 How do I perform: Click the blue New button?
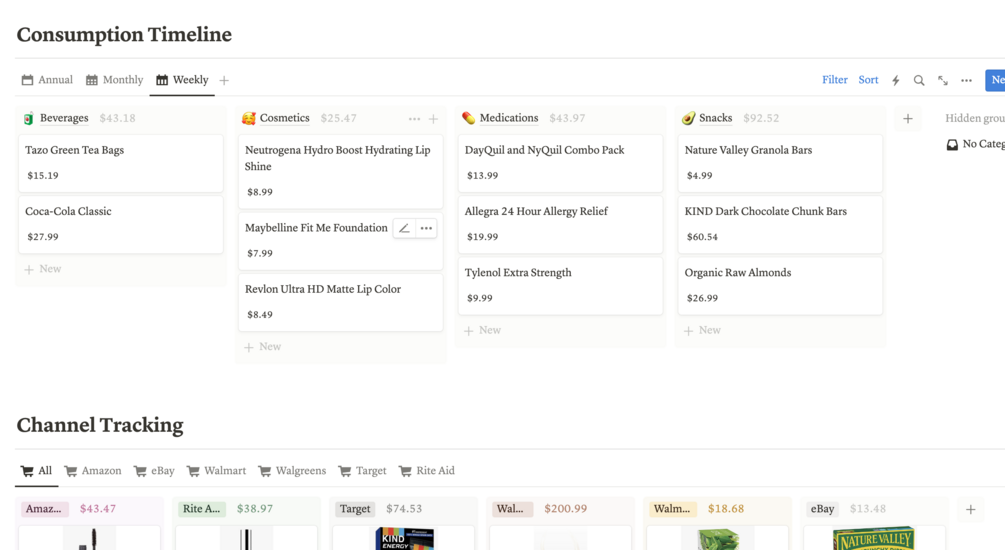point(995,80)
